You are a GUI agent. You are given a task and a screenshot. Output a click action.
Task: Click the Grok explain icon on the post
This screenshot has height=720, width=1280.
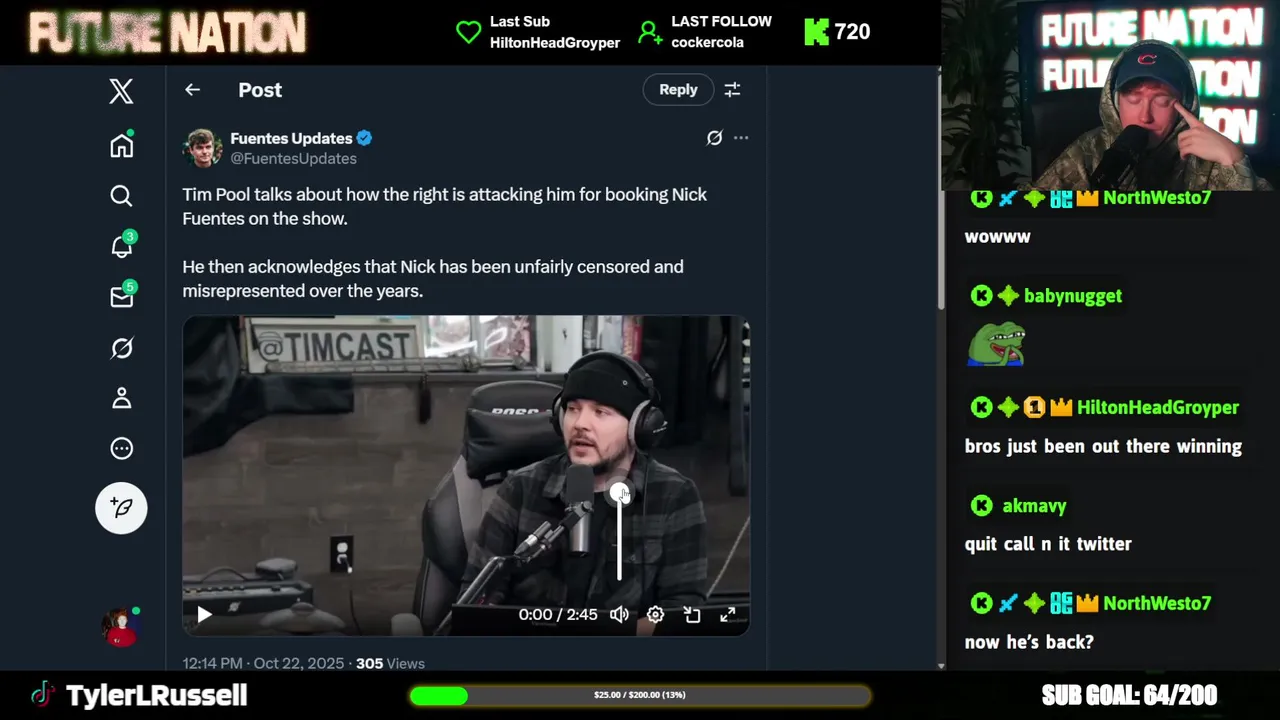pyautogui.click(x=714, y=138)
